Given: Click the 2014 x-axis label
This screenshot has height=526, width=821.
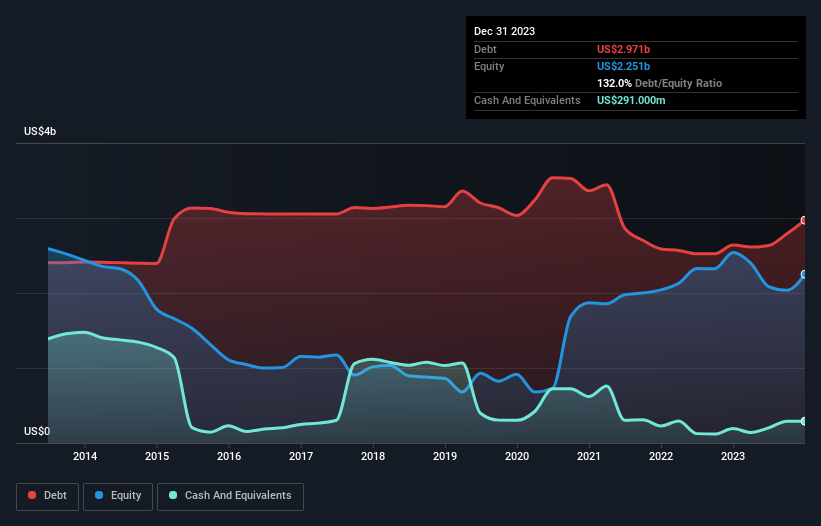Looking at the screenshot, I should pos(85,456).
